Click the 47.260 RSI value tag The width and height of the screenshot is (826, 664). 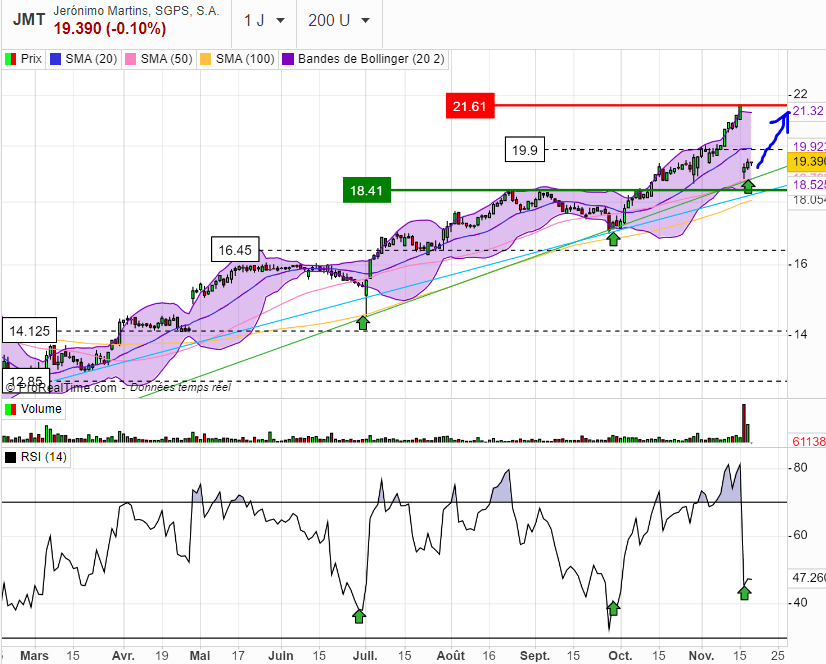click(x=807, y=578)
